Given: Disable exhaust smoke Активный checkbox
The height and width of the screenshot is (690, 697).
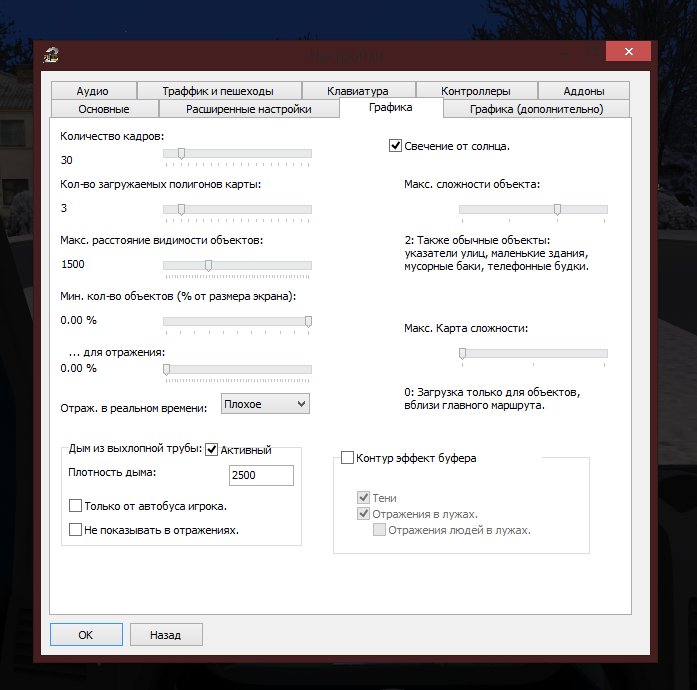Looking at the screenshot, I should [212, 450].
